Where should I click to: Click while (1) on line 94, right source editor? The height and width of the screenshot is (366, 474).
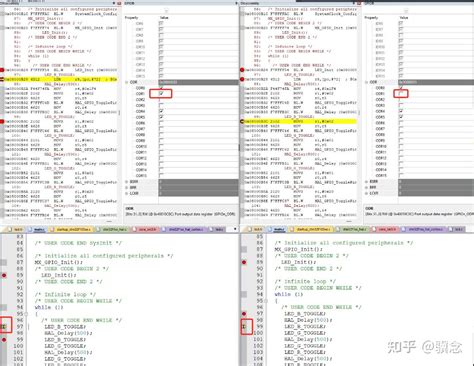click(x=289, y=294)
